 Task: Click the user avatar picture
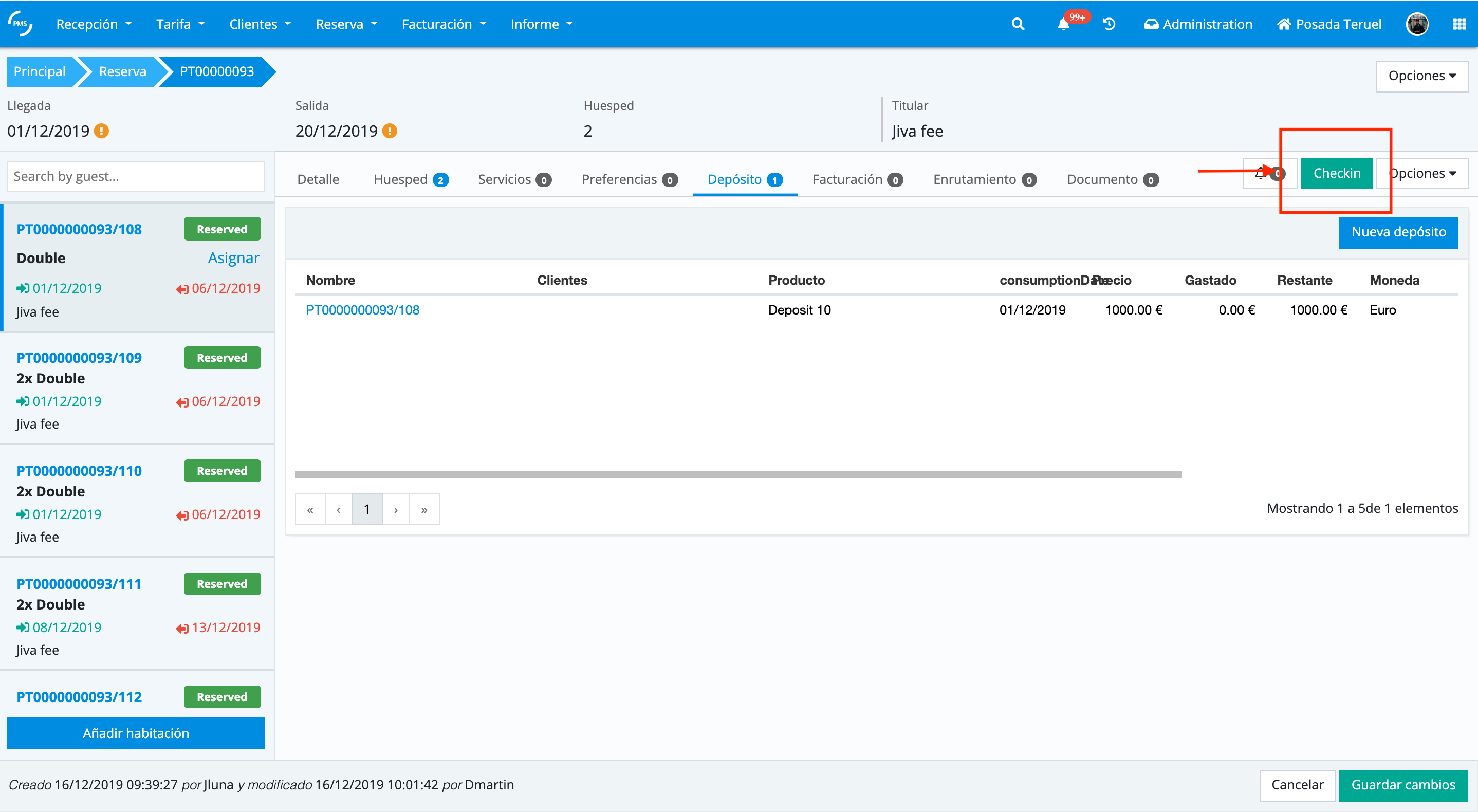(1417, 24)
